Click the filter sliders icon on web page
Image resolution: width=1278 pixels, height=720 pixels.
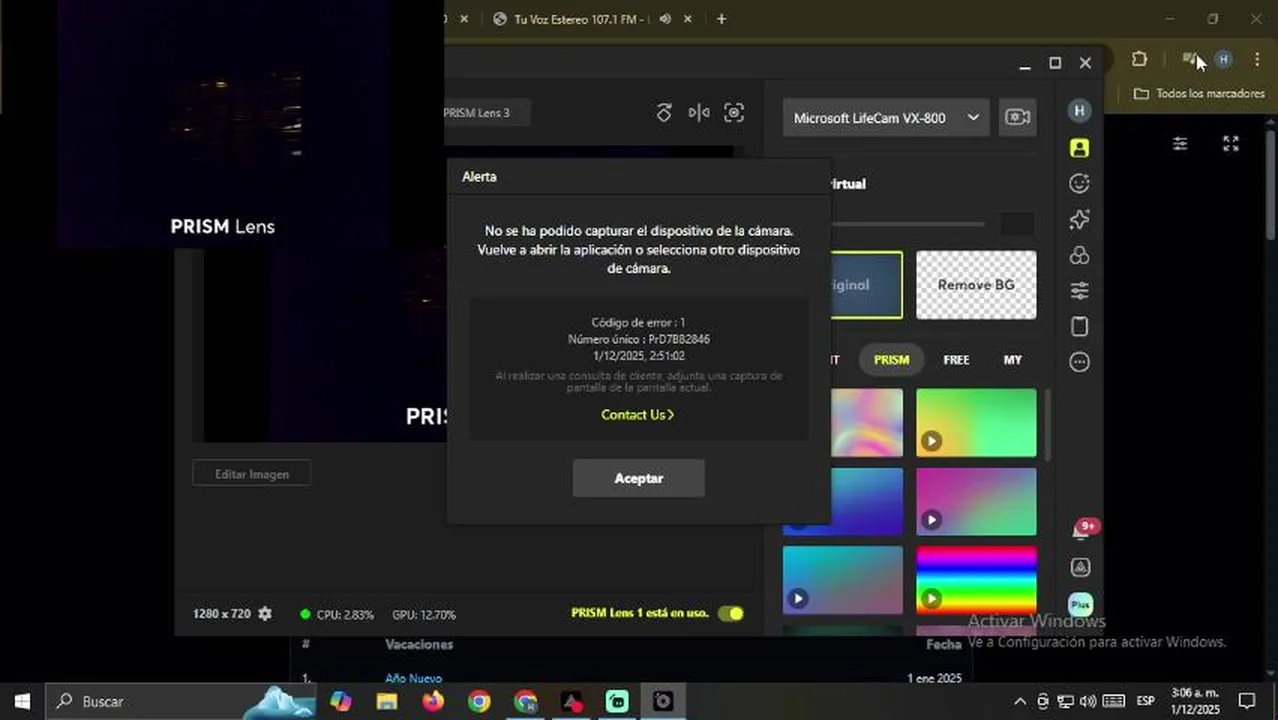pyautogui.click(x=1180, y=144)
